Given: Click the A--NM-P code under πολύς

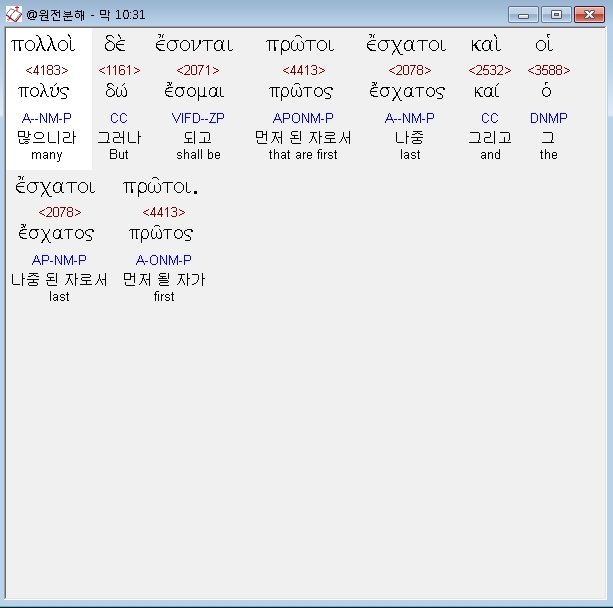Looking at the screenshot, I should coord(47,118).
